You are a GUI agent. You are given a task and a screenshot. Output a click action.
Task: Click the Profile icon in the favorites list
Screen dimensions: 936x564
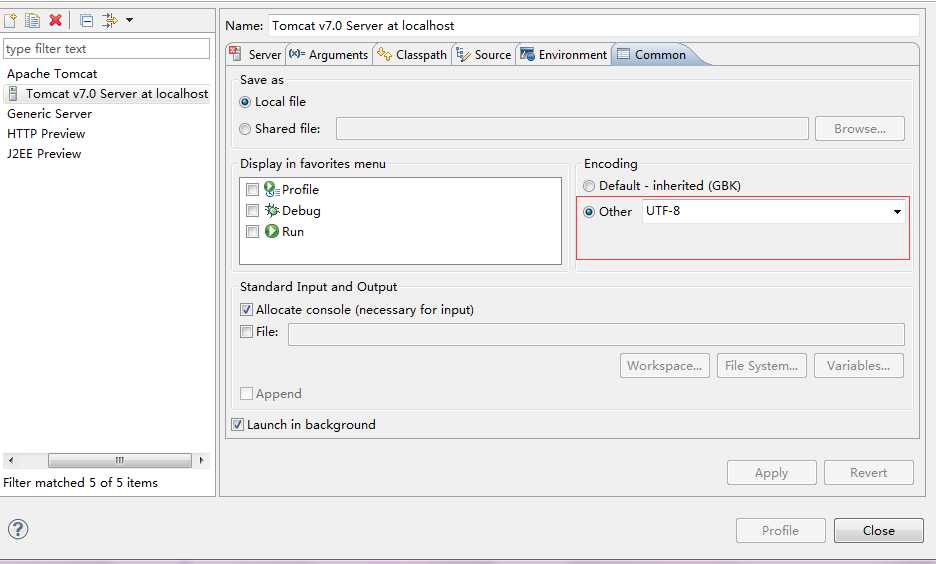[272, 189]
